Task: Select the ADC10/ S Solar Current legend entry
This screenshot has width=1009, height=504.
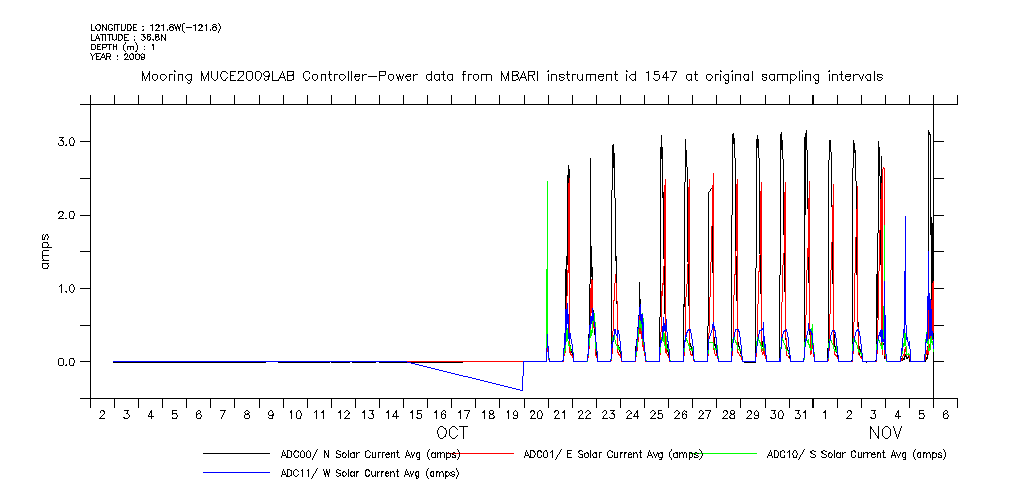Action: point(856,454)
